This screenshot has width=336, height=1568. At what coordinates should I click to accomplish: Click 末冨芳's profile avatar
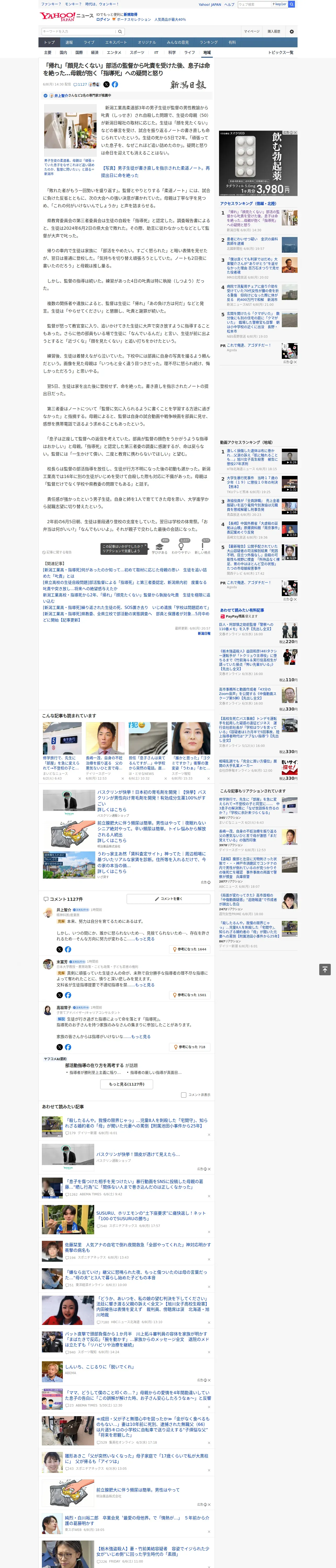[x=48, y=964]
